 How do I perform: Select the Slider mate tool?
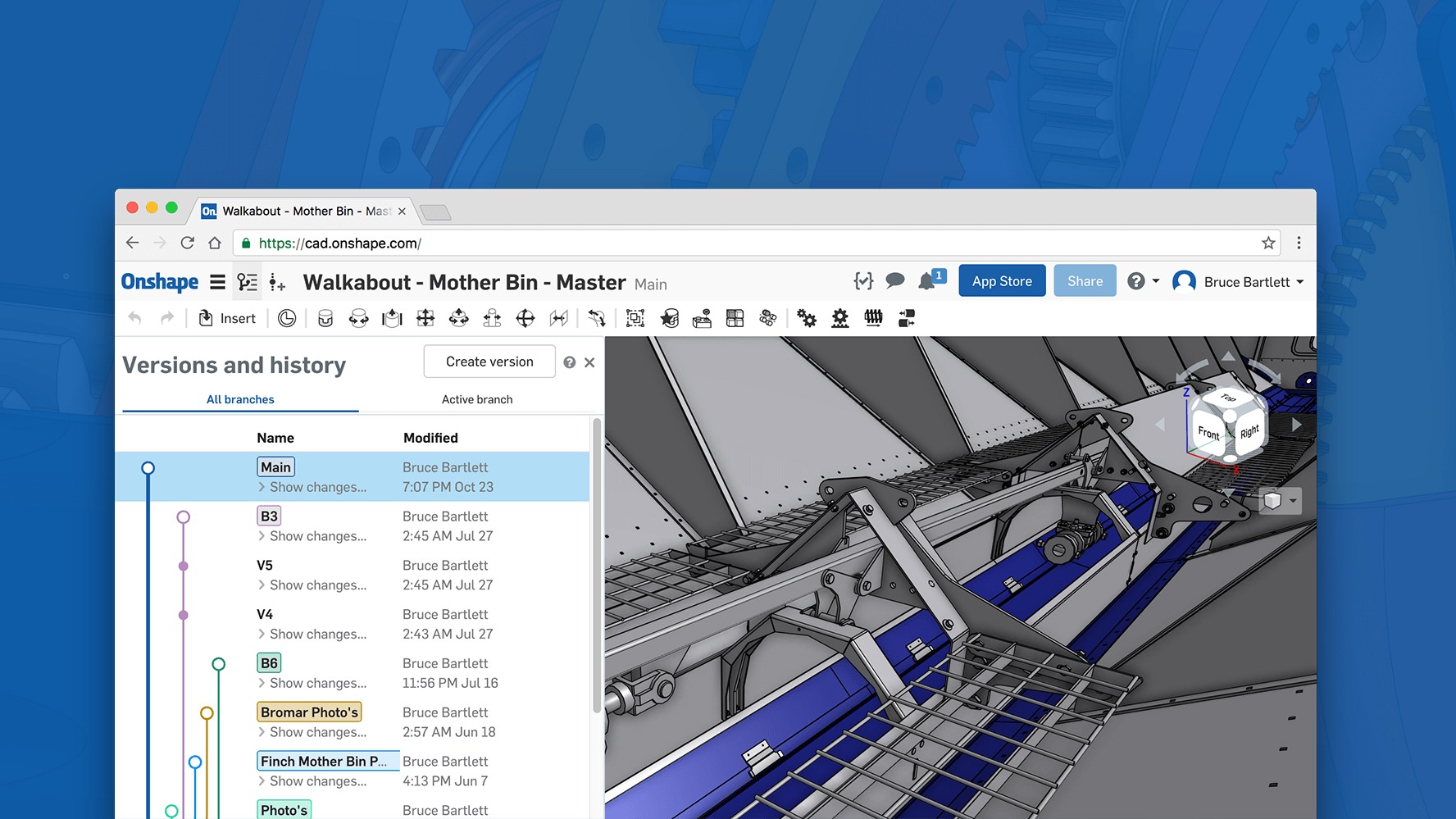[392, 318]
